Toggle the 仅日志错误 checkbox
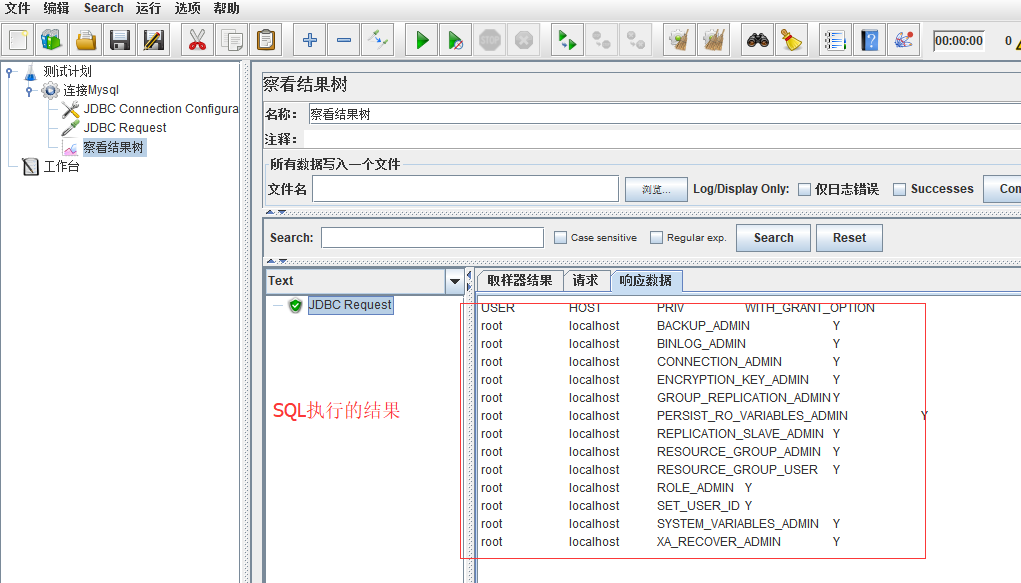This screenshot has width=1021, height=583. (x=805, y=190)
